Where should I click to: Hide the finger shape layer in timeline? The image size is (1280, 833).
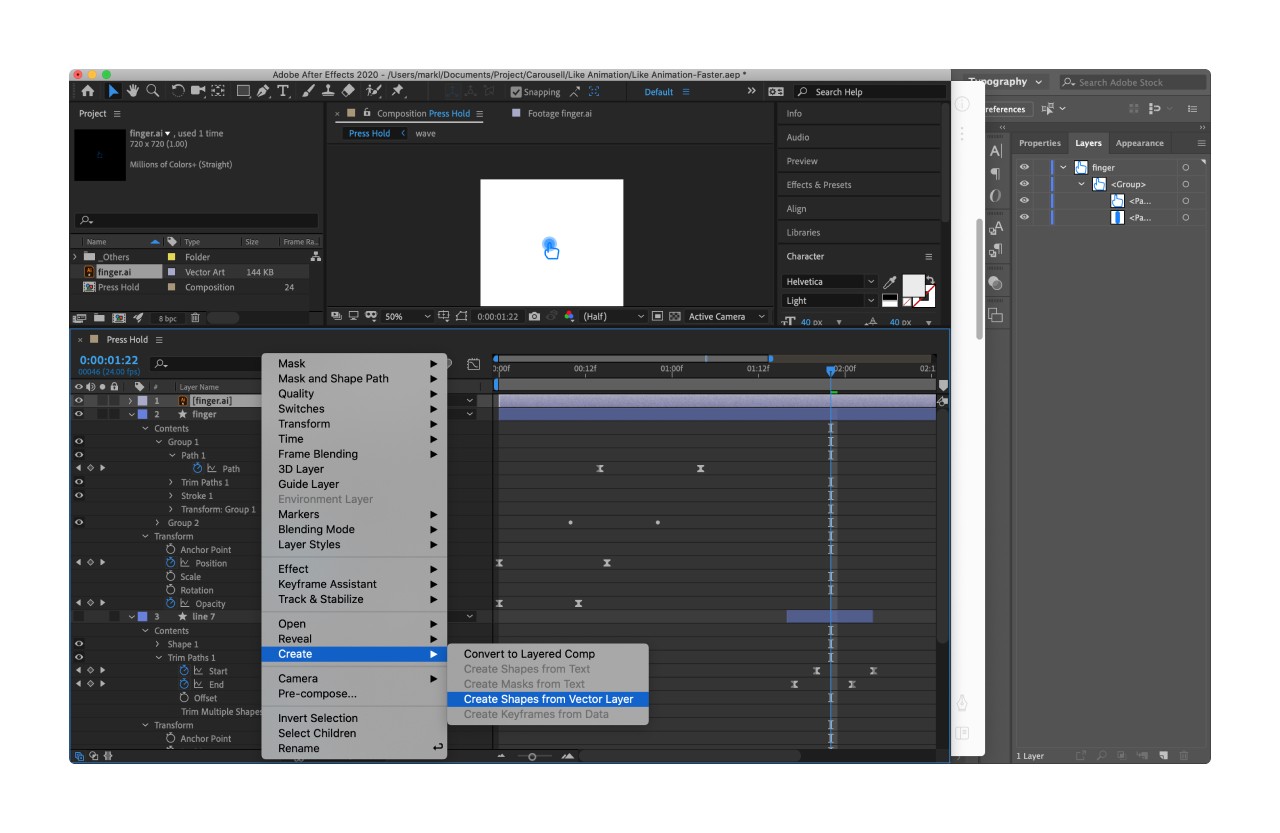[x=79, y=414]
